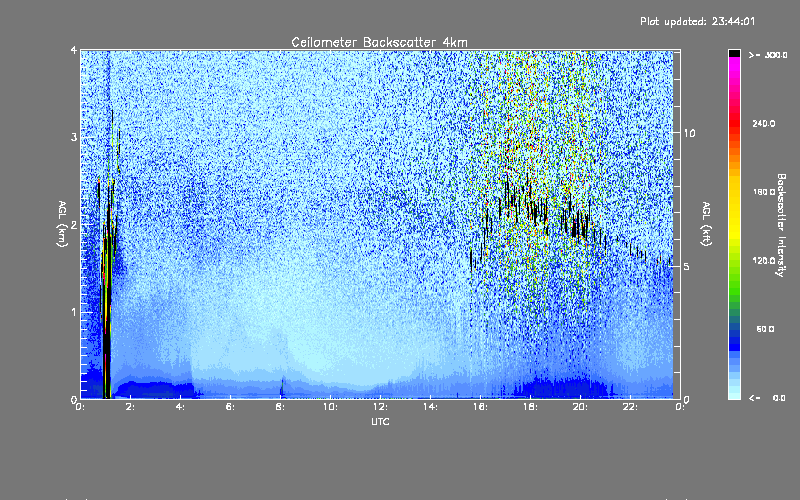Click the 'AGL (km)' left axis label
The image size is (800, 500).
62,224
